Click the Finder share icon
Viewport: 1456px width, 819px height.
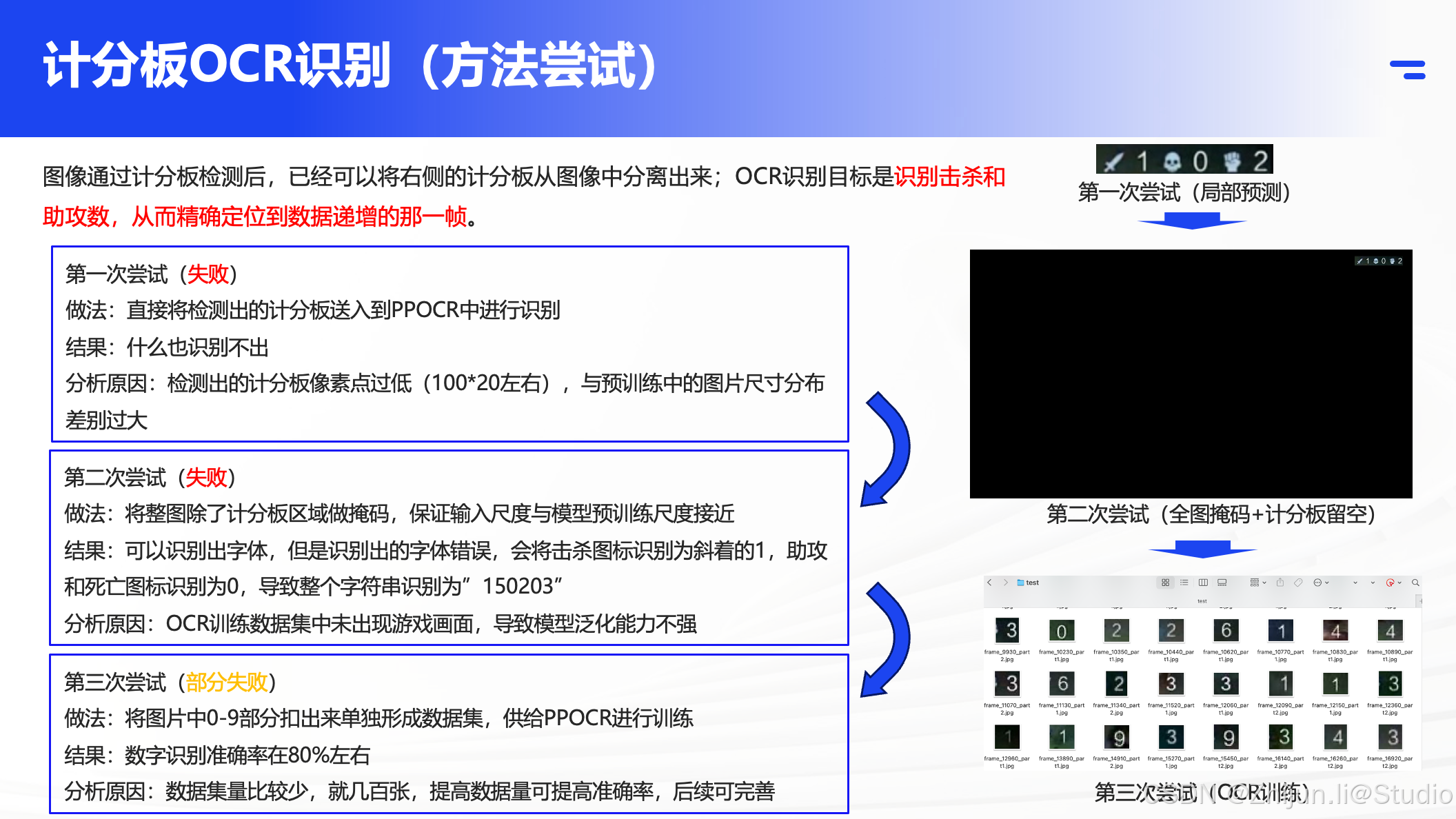[x=1280, y=583]
